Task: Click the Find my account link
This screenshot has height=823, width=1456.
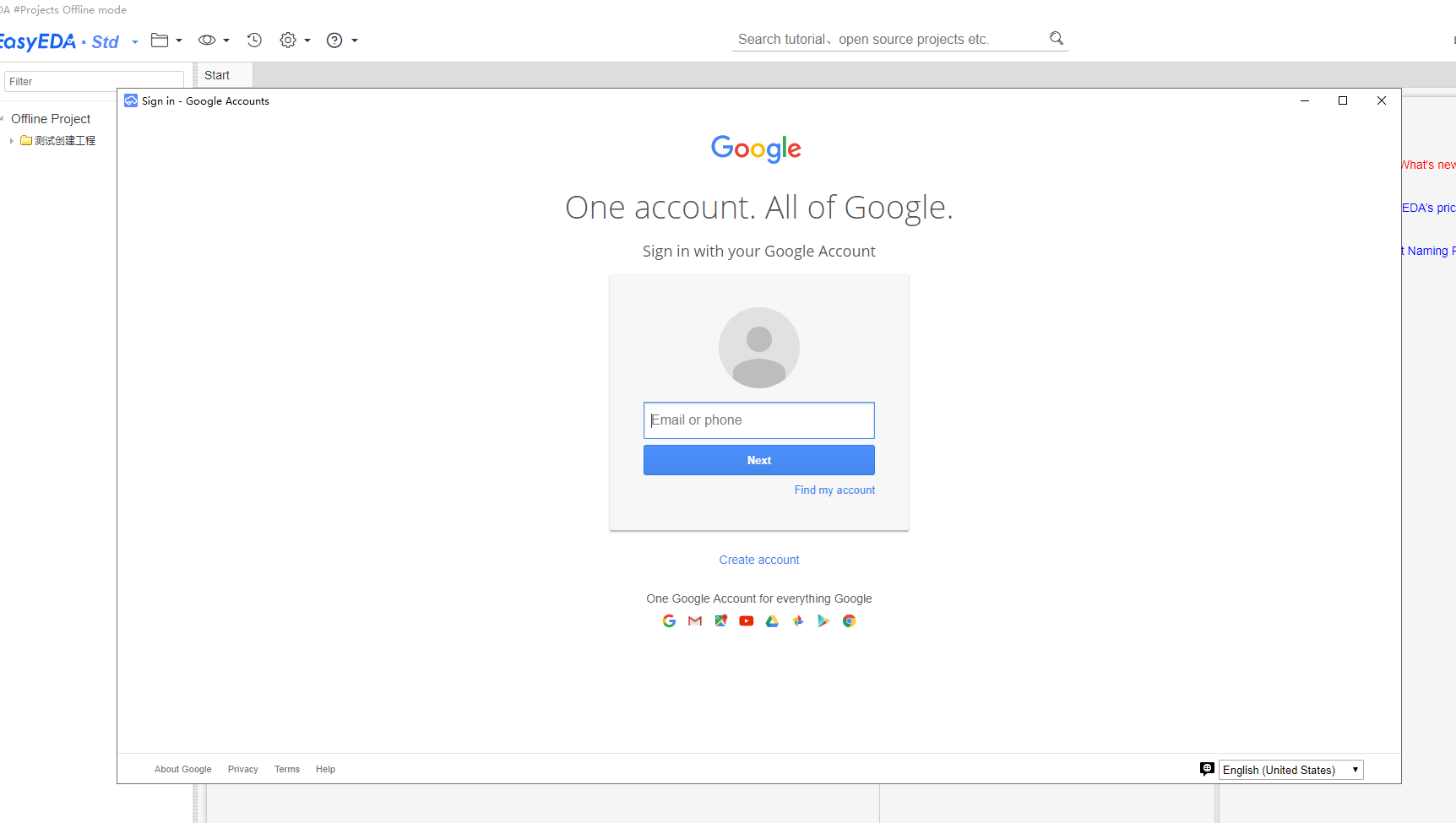Action: [x=834, y=490]
